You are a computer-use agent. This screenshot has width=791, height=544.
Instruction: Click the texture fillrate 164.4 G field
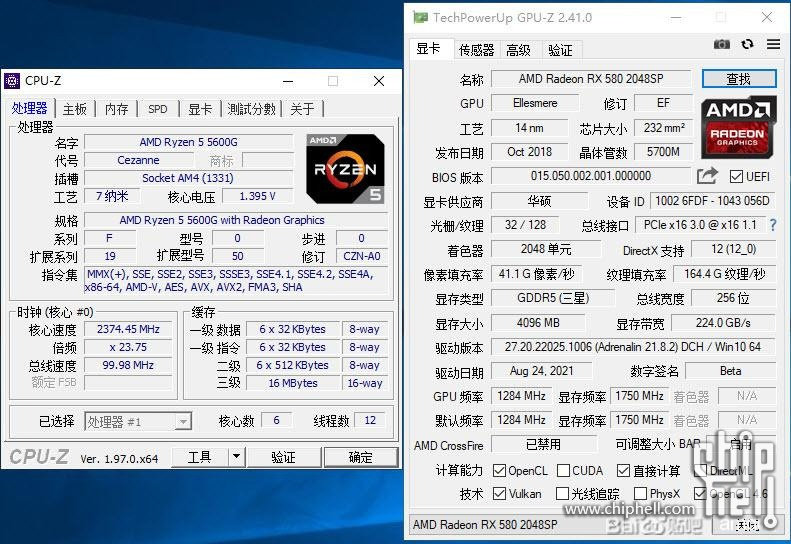pos(724,274)
